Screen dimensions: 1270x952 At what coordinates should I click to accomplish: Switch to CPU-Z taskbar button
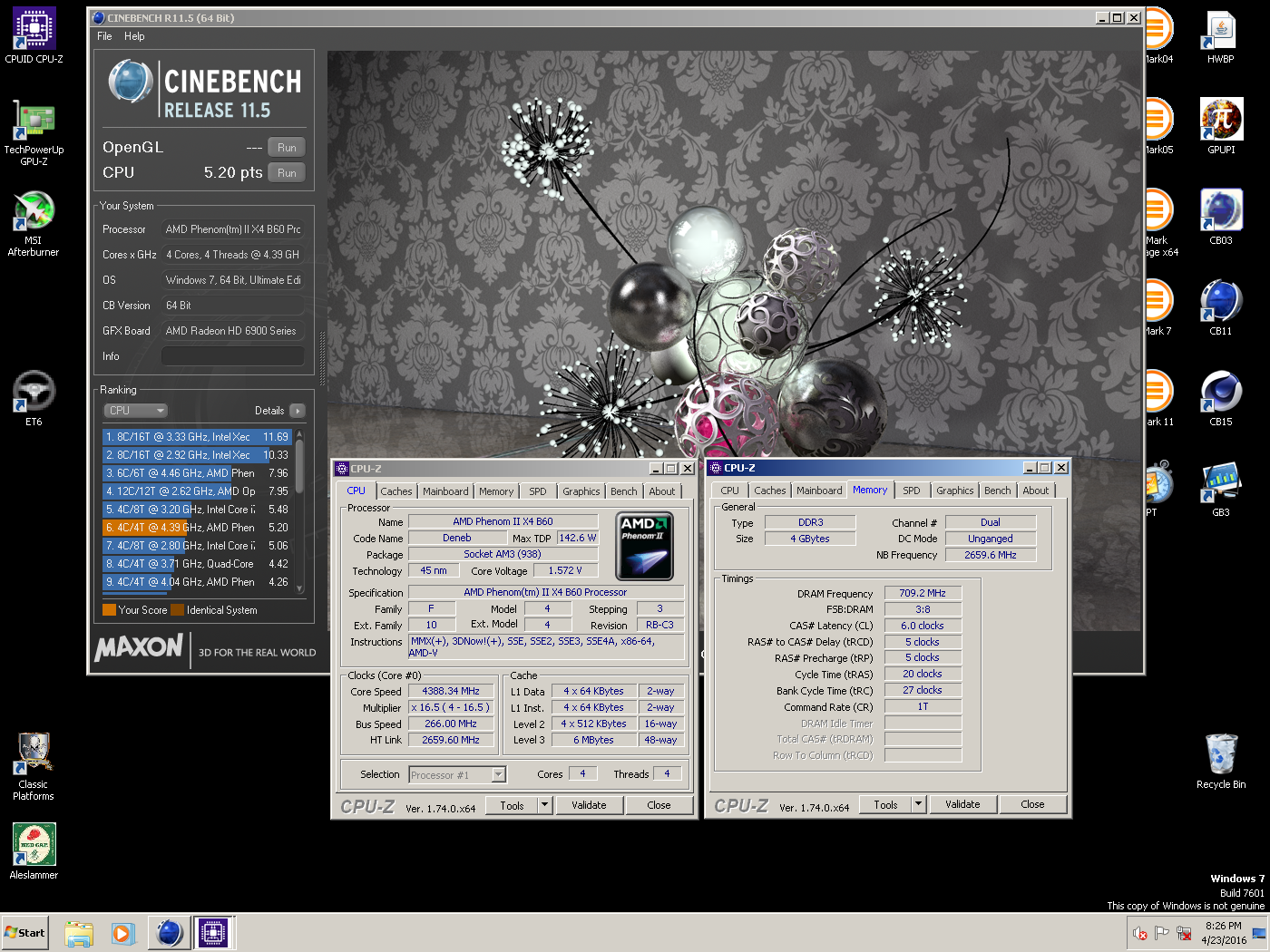point(213,933)
